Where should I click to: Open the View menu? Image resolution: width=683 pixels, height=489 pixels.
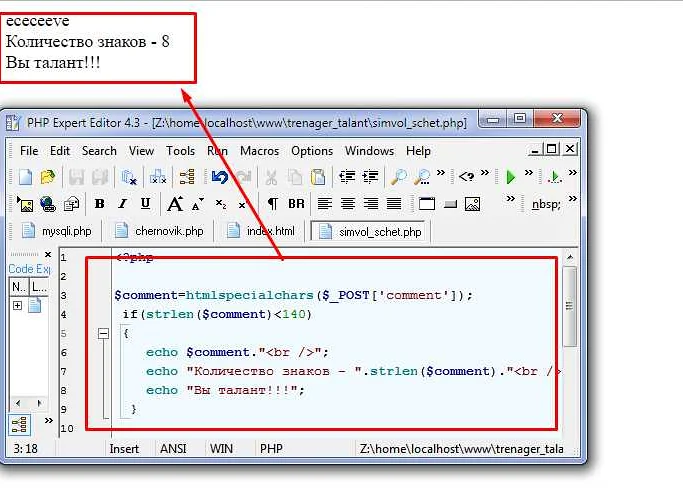(x=141, y=151)
